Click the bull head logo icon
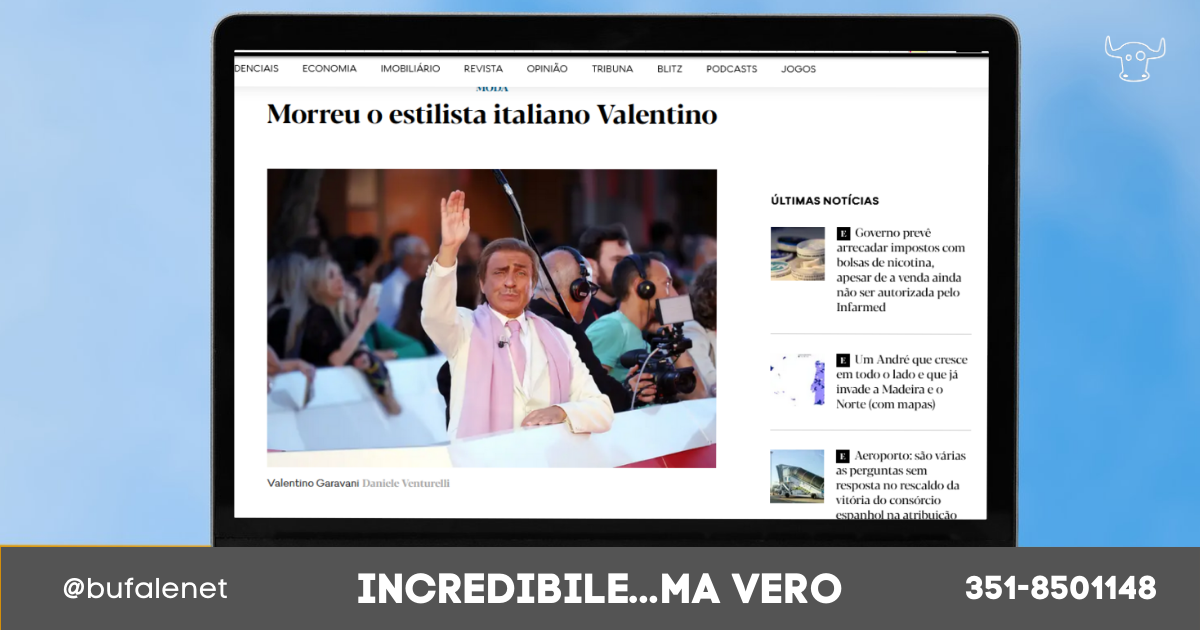1200x630 pixels. coord(1134,58)
